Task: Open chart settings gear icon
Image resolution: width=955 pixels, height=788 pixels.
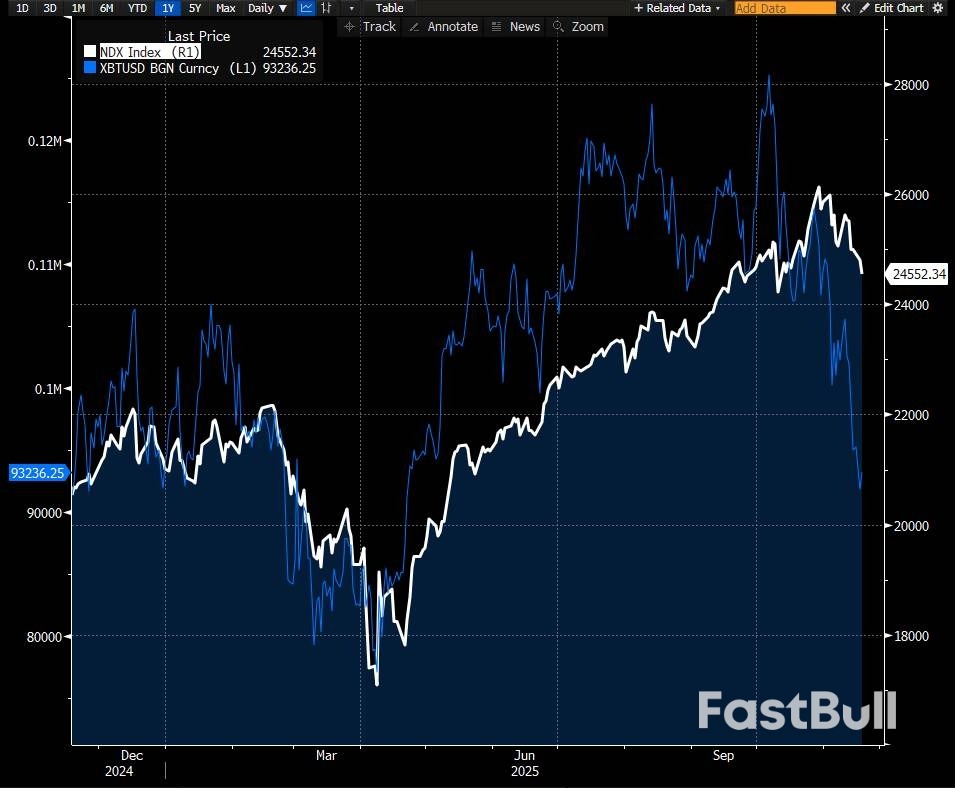Action: tap(937, 8)
